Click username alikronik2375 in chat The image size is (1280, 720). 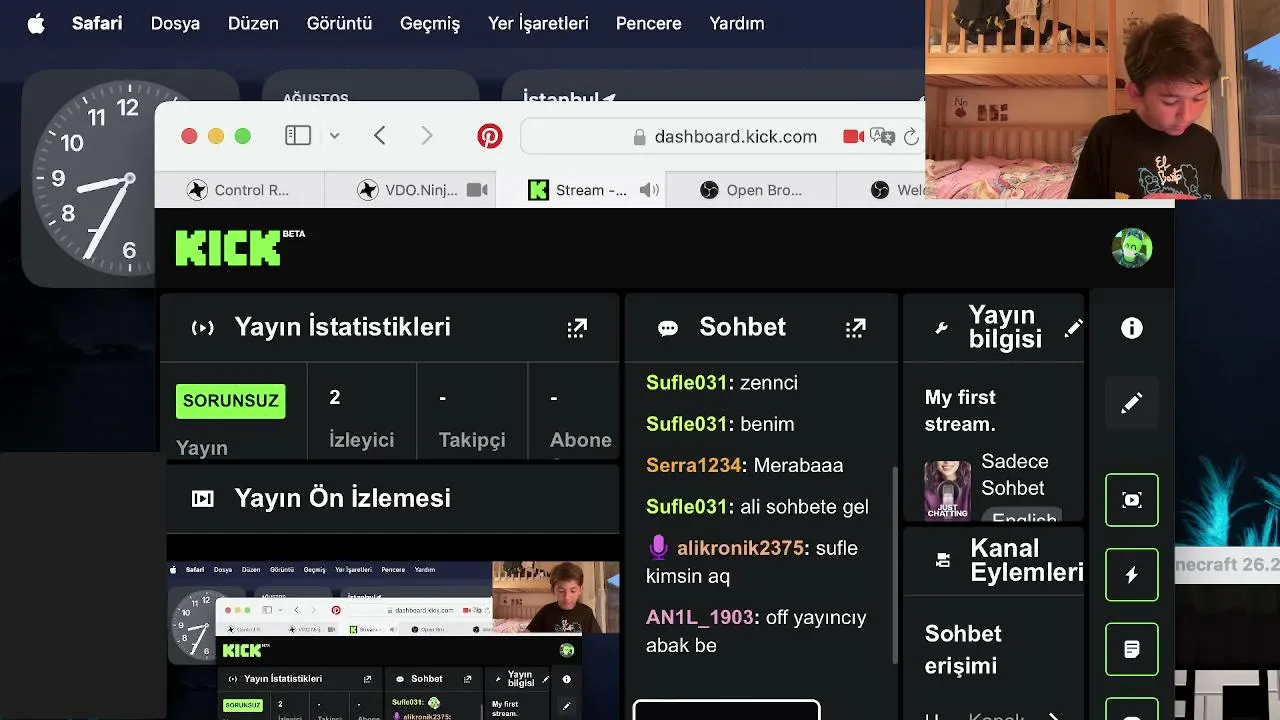pyautogui.click(x=740, y=548)
